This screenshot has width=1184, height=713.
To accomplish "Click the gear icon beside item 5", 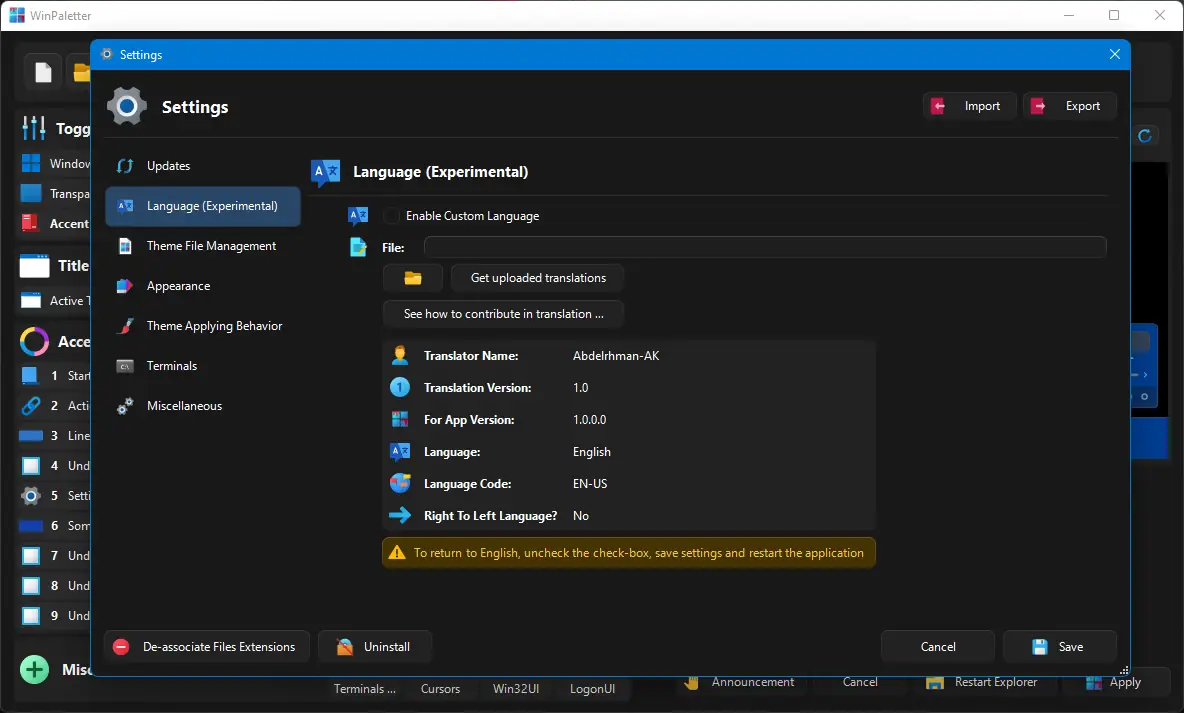I will coord(31,496).
